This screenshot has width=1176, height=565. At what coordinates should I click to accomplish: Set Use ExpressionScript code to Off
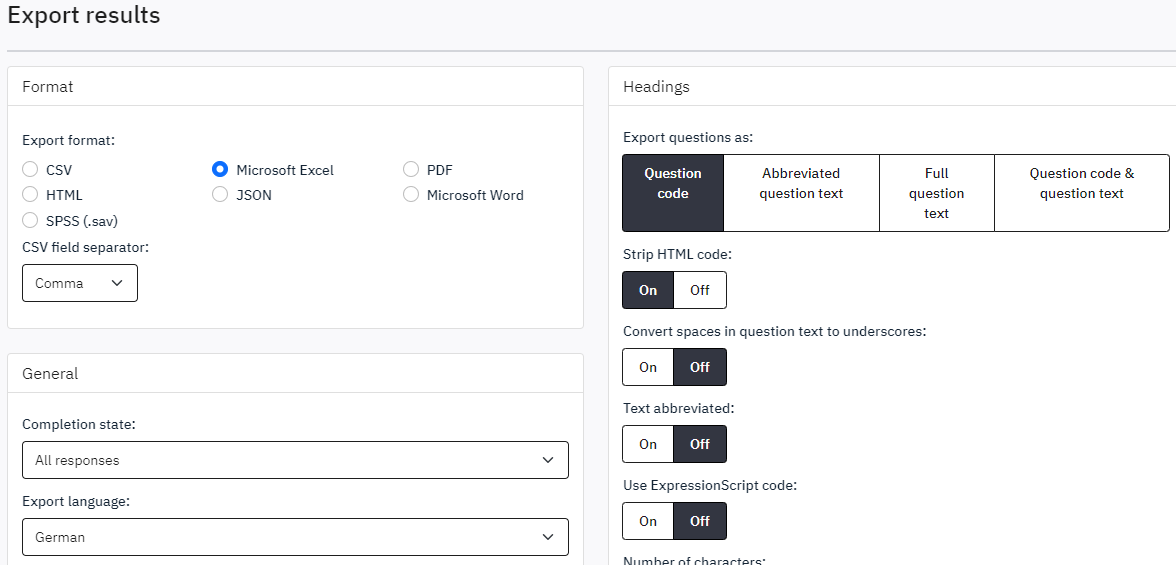coord(700,521)
